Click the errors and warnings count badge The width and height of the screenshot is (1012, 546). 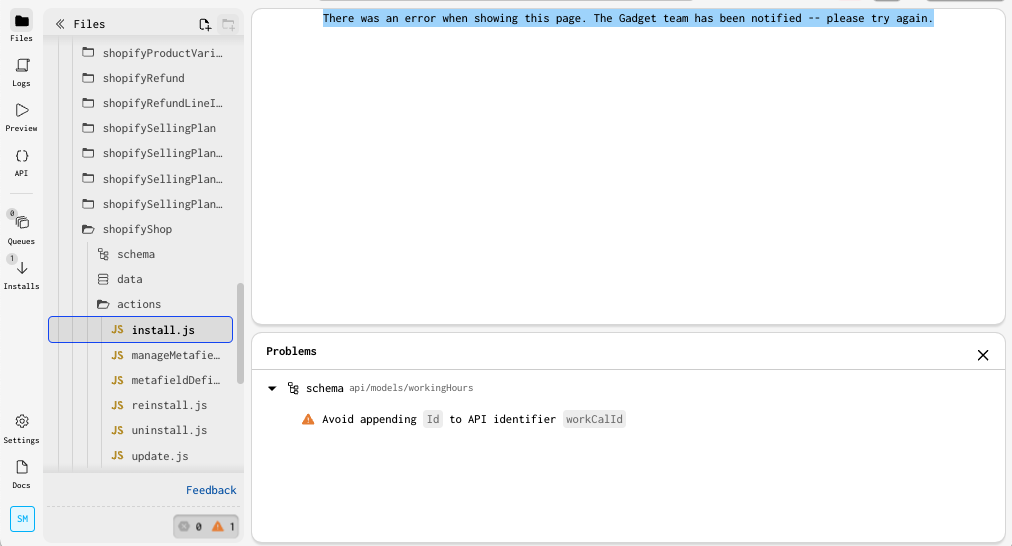(x=206, y=526)
